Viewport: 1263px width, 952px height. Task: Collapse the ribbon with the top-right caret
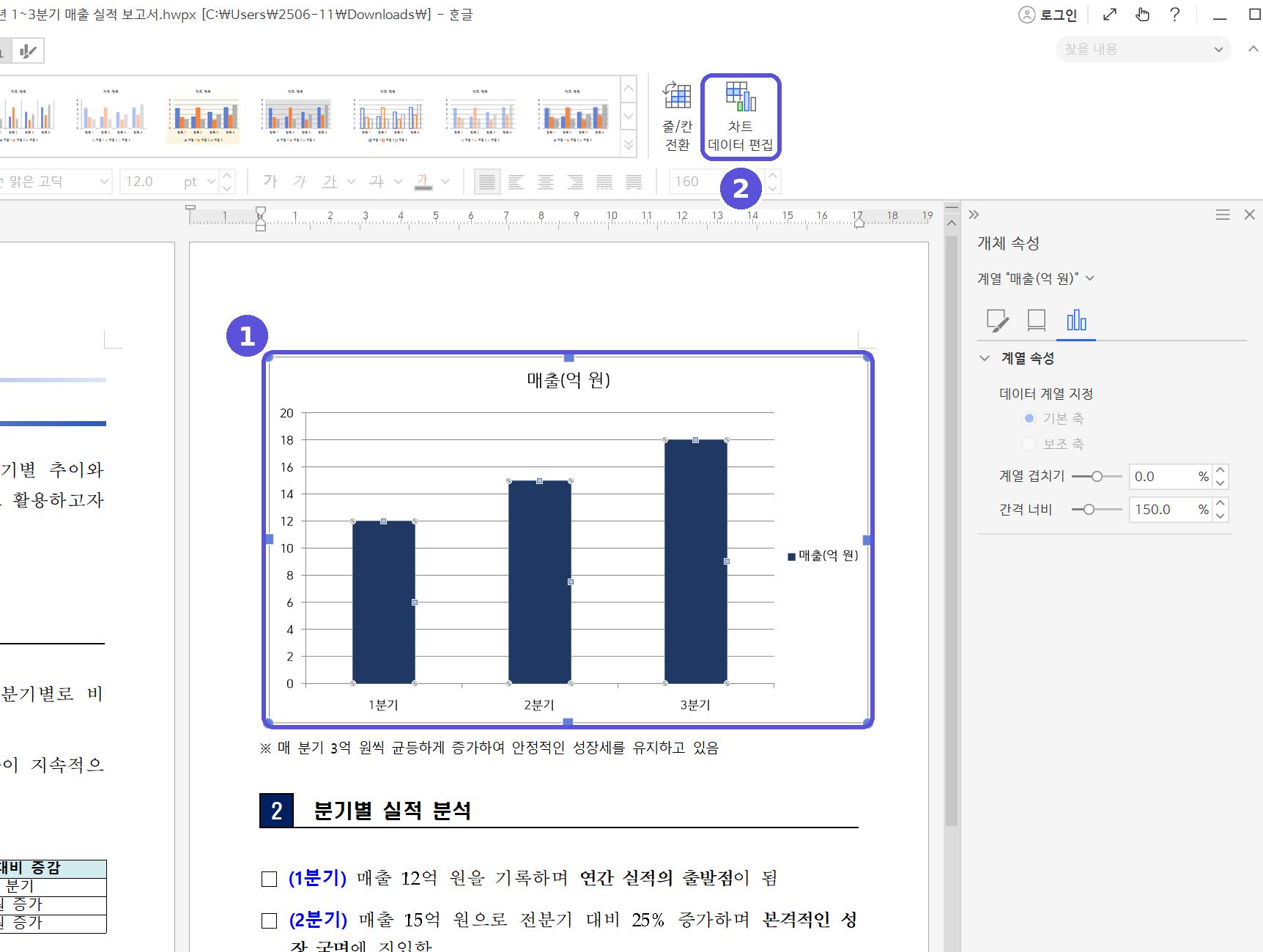tap(1253, 49)
